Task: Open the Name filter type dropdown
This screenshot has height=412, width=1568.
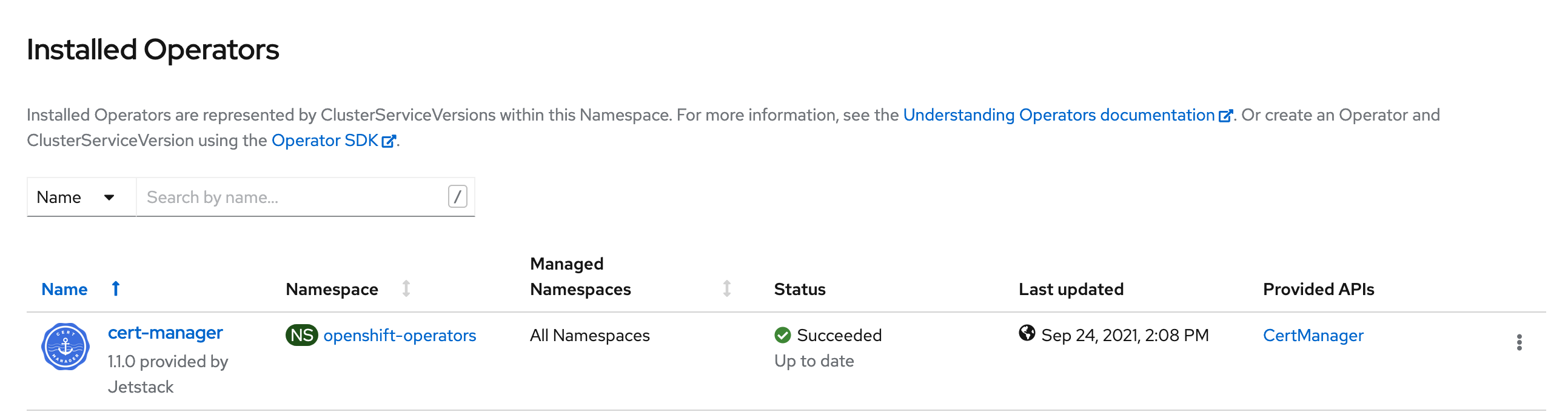Action: 81,197
